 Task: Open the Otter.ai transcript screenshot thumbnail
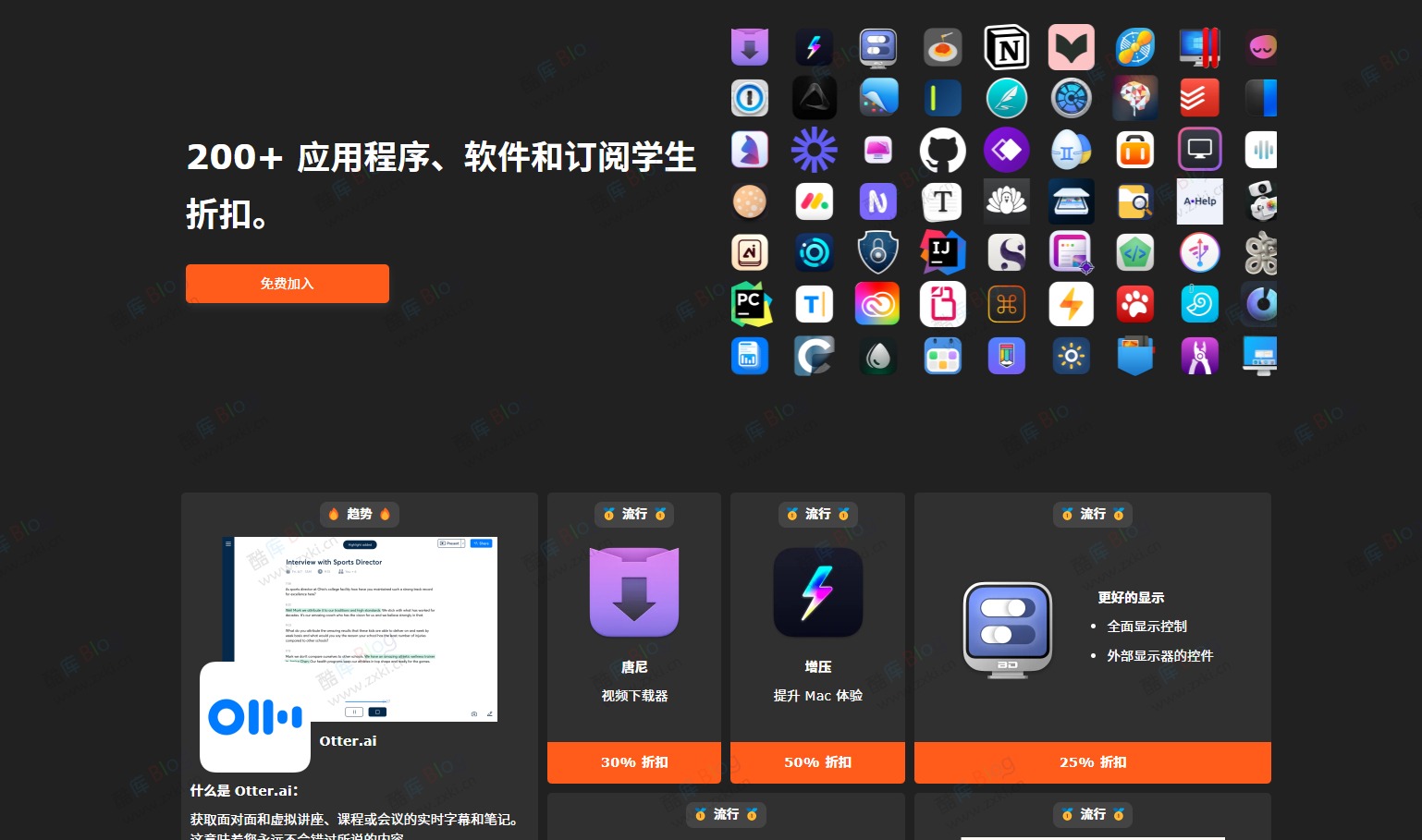click(361, 628)
